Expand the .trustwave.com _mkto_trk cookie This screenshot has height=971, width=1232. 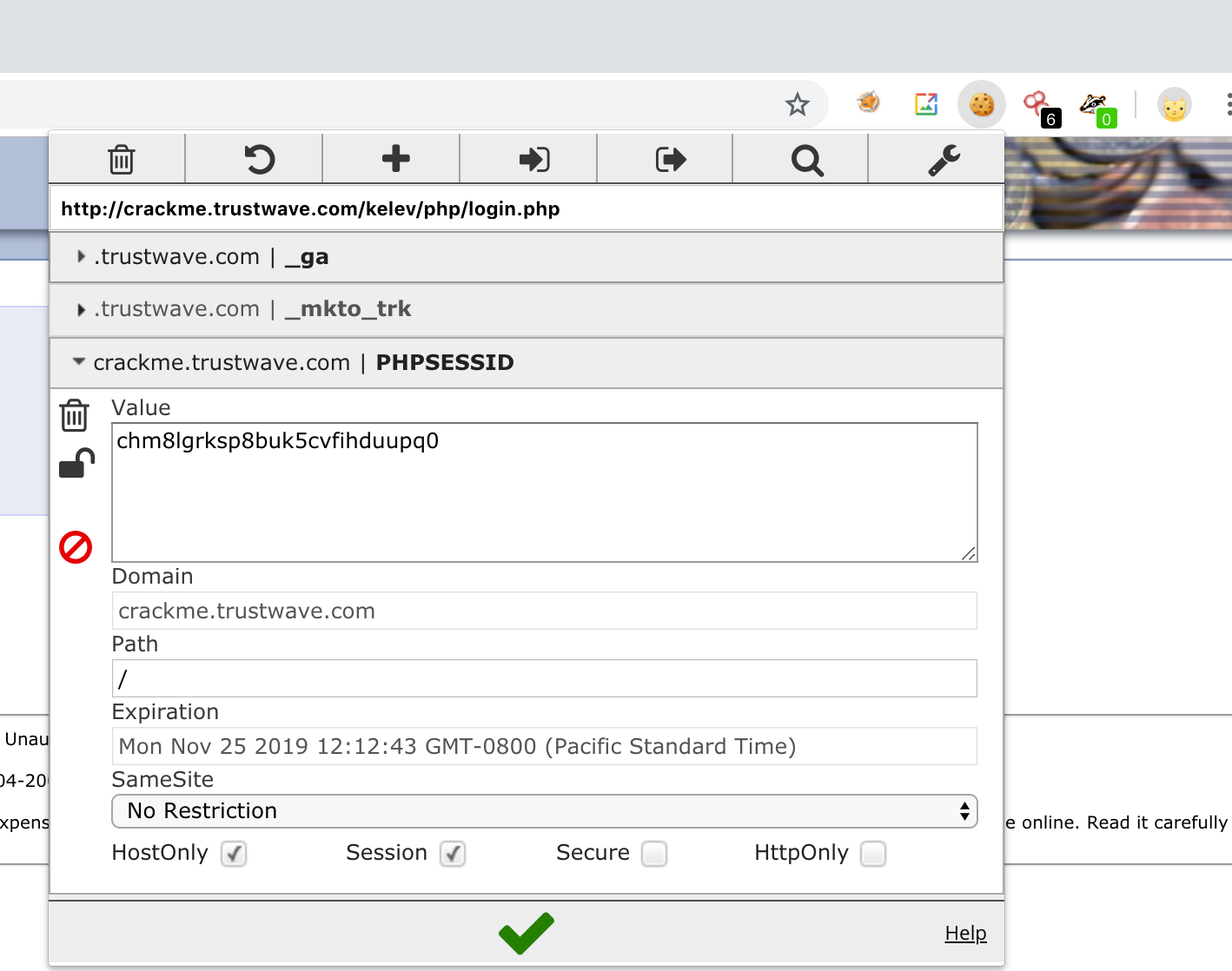(x=527, y=309)
